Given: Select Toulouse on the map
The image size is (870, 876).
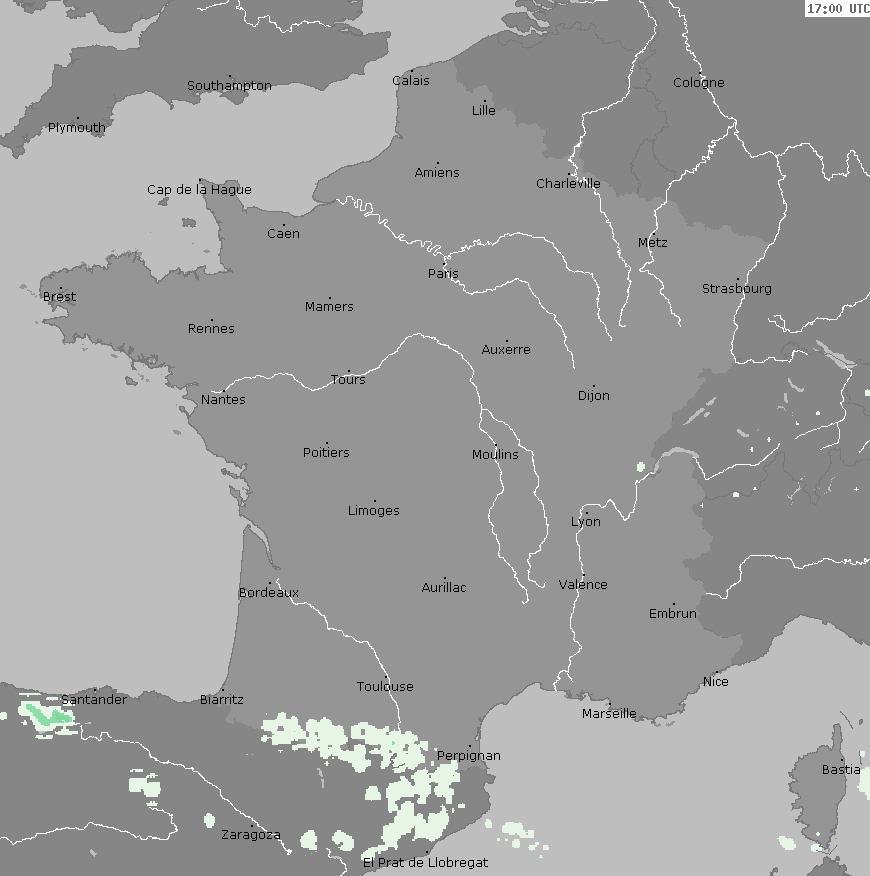Looking at the screenshot, I should (x=385, y=687).
